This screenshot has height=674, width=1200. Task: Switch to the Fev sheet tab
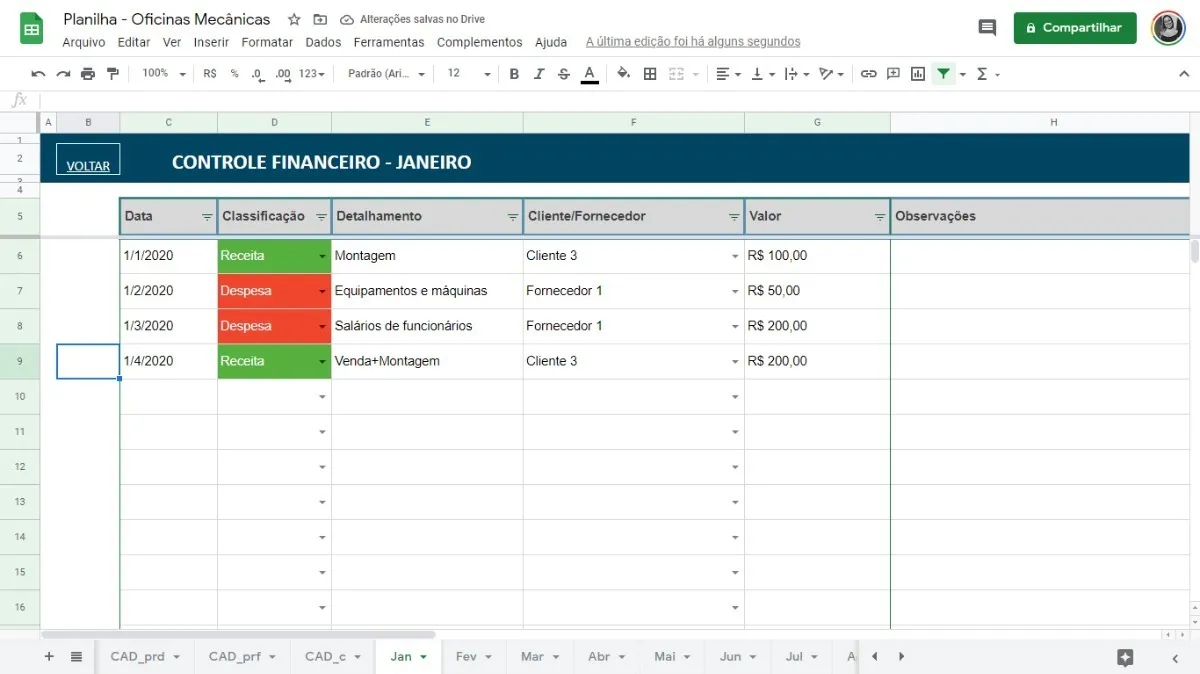pyautogui.click(x=466, y=657)
